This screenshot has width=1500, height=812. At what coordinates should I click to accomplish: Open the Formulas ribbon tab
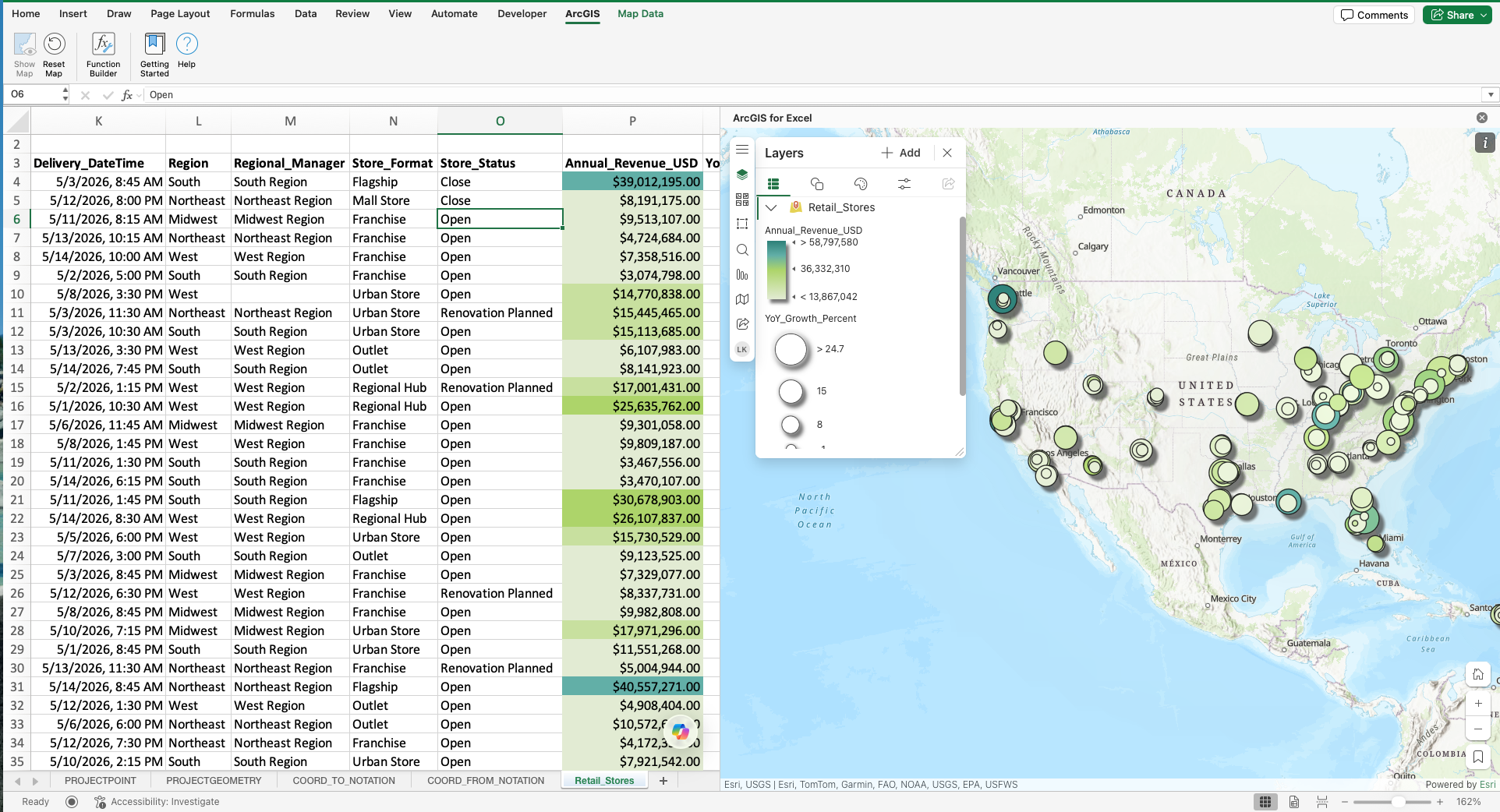click(253, 14)
